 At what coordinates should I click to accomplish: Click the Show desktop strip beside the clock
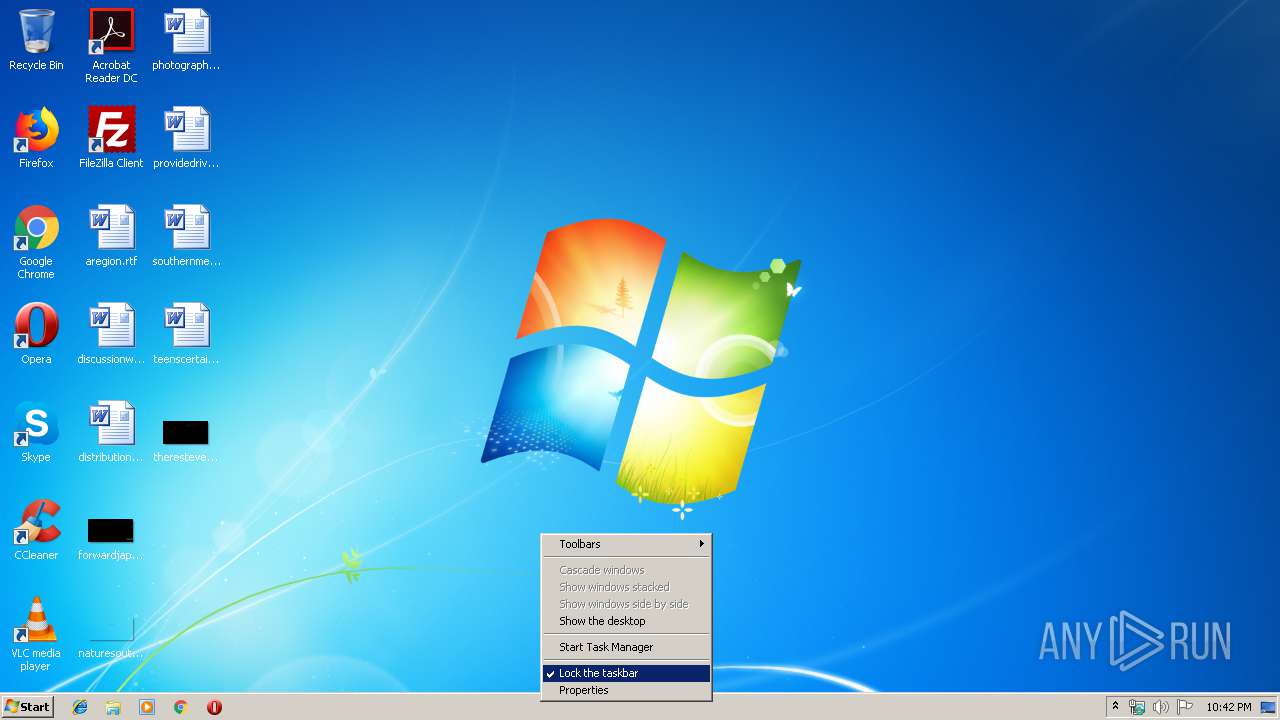(x=1270, y=707)
